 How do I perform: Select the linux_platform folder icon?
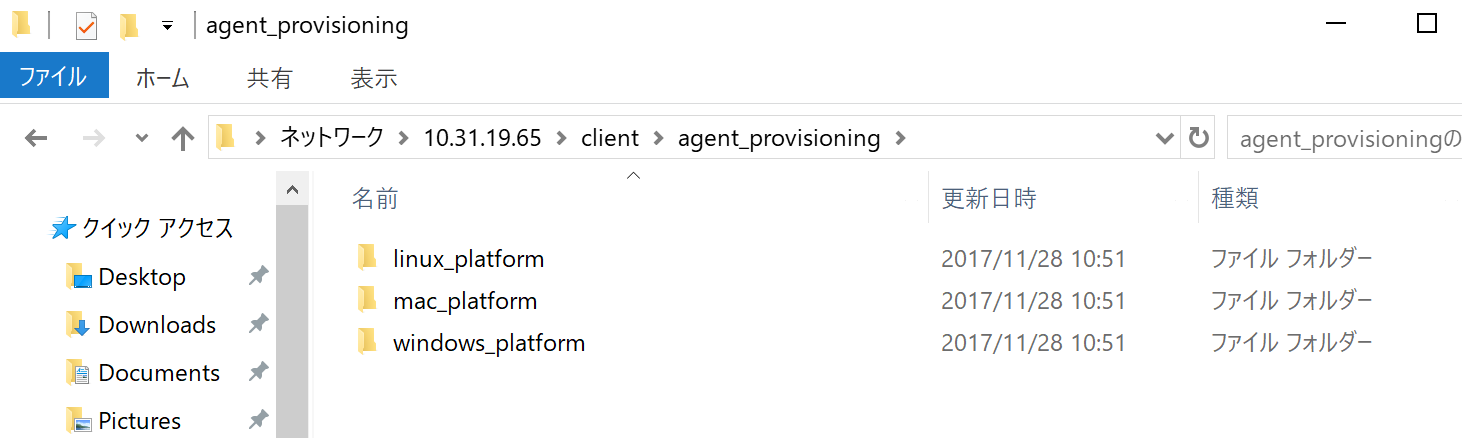[x=367, y=258]
